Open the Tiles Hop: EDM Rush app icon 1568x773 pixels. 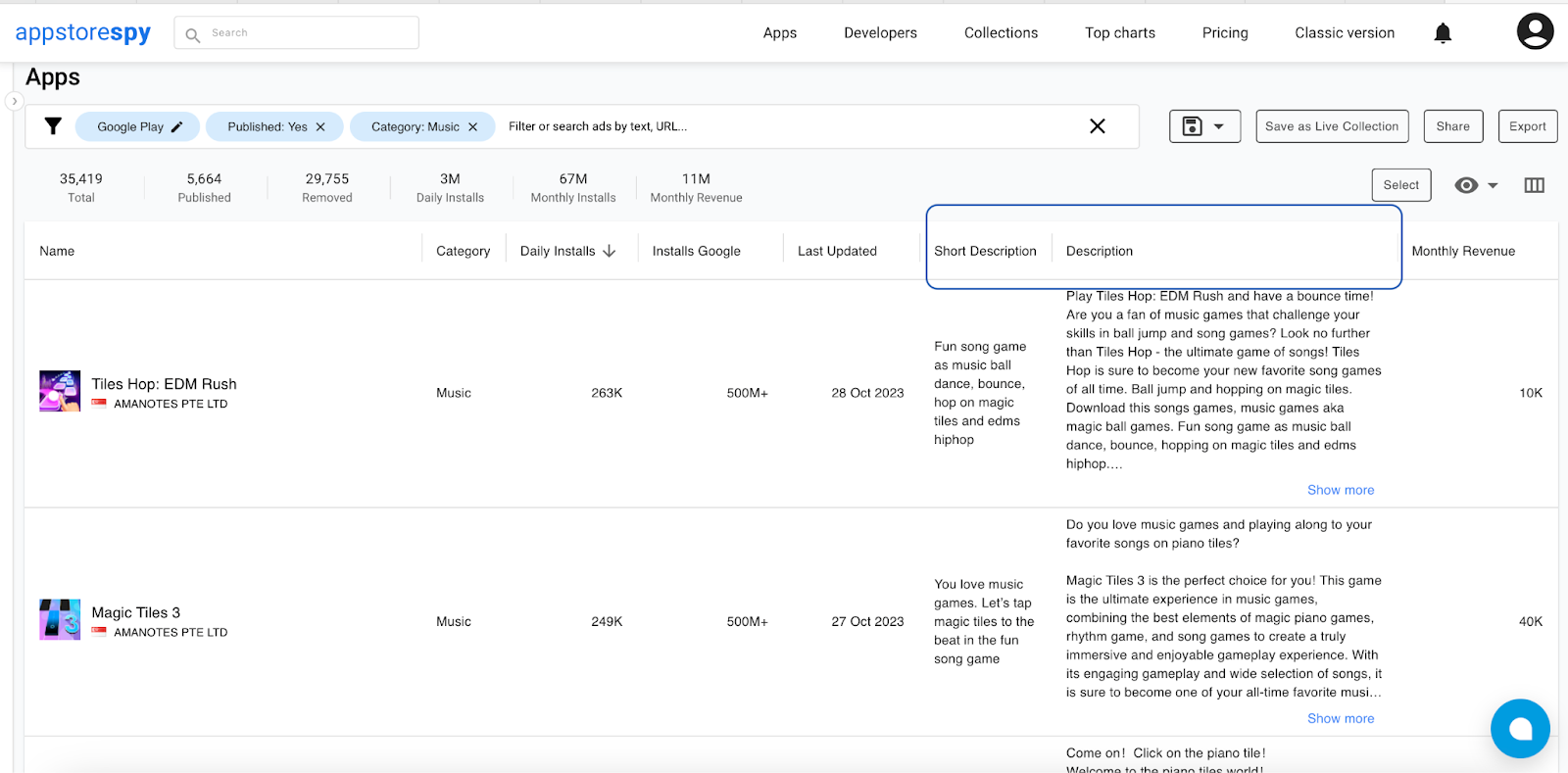[x=60, y=391]
